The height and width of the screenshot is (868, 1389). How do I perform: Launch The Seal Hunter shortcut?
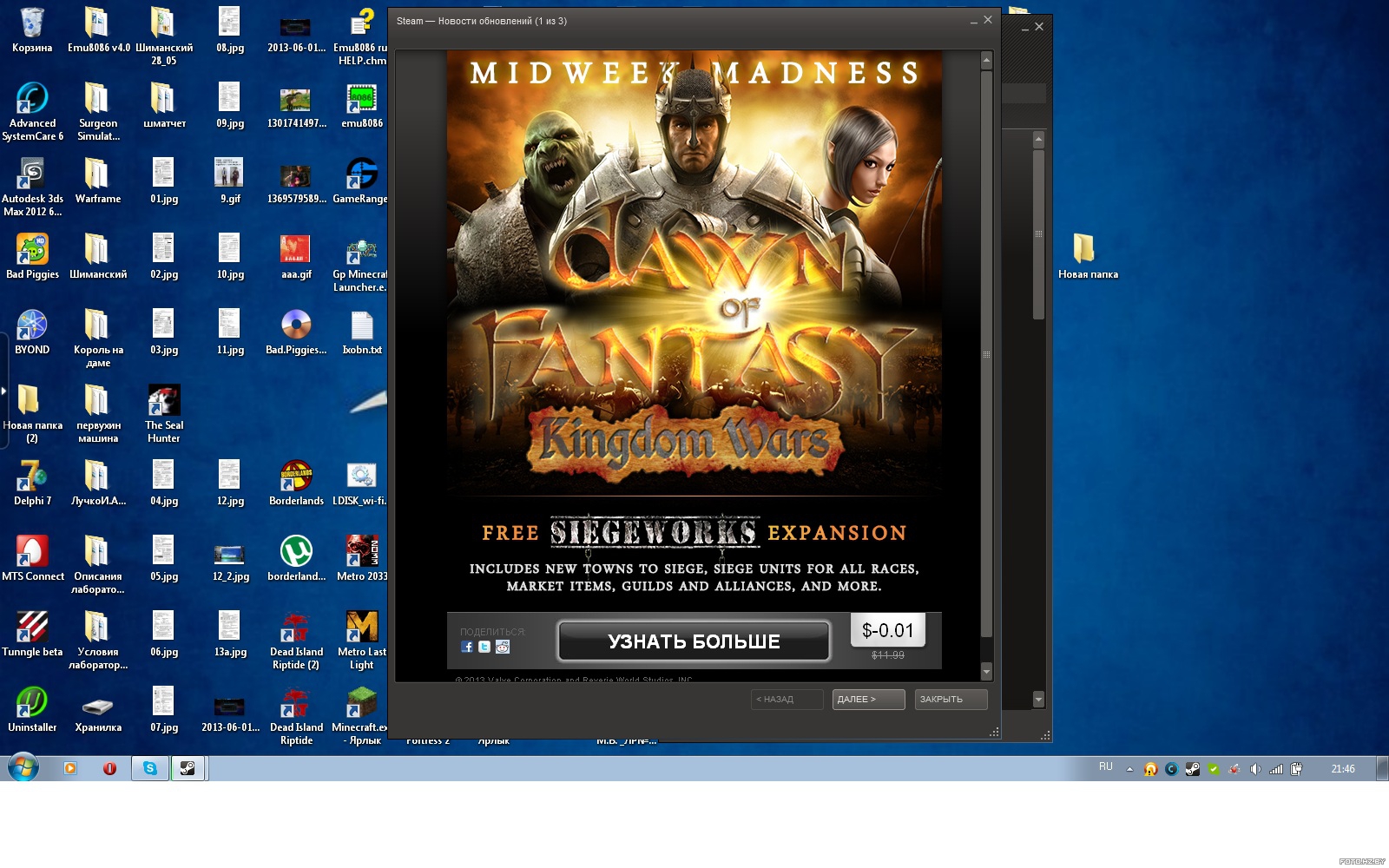click(x=164, y=414)
